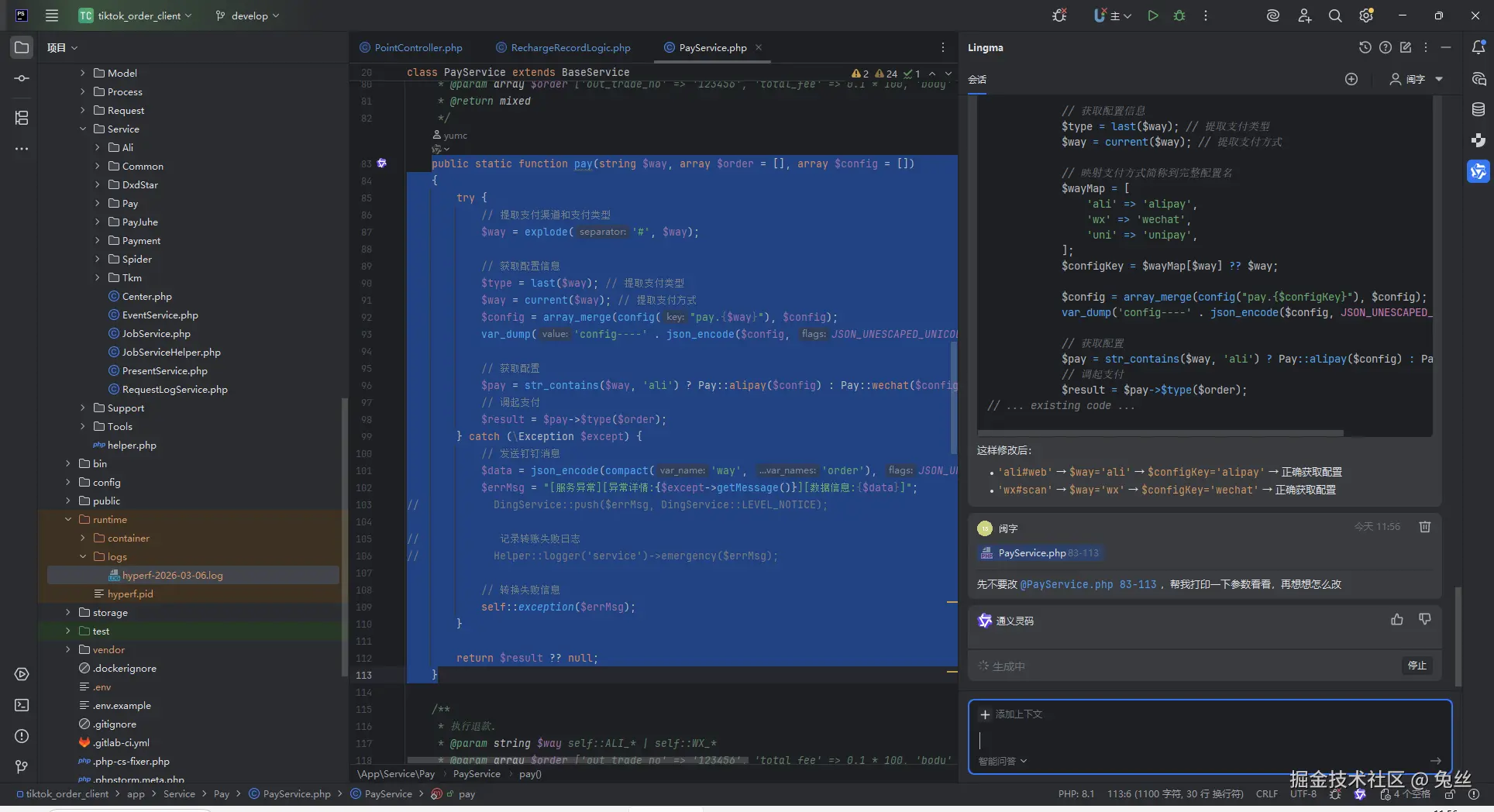Open Search Everywhere magnifier icon

click(x=1335, y=15)
